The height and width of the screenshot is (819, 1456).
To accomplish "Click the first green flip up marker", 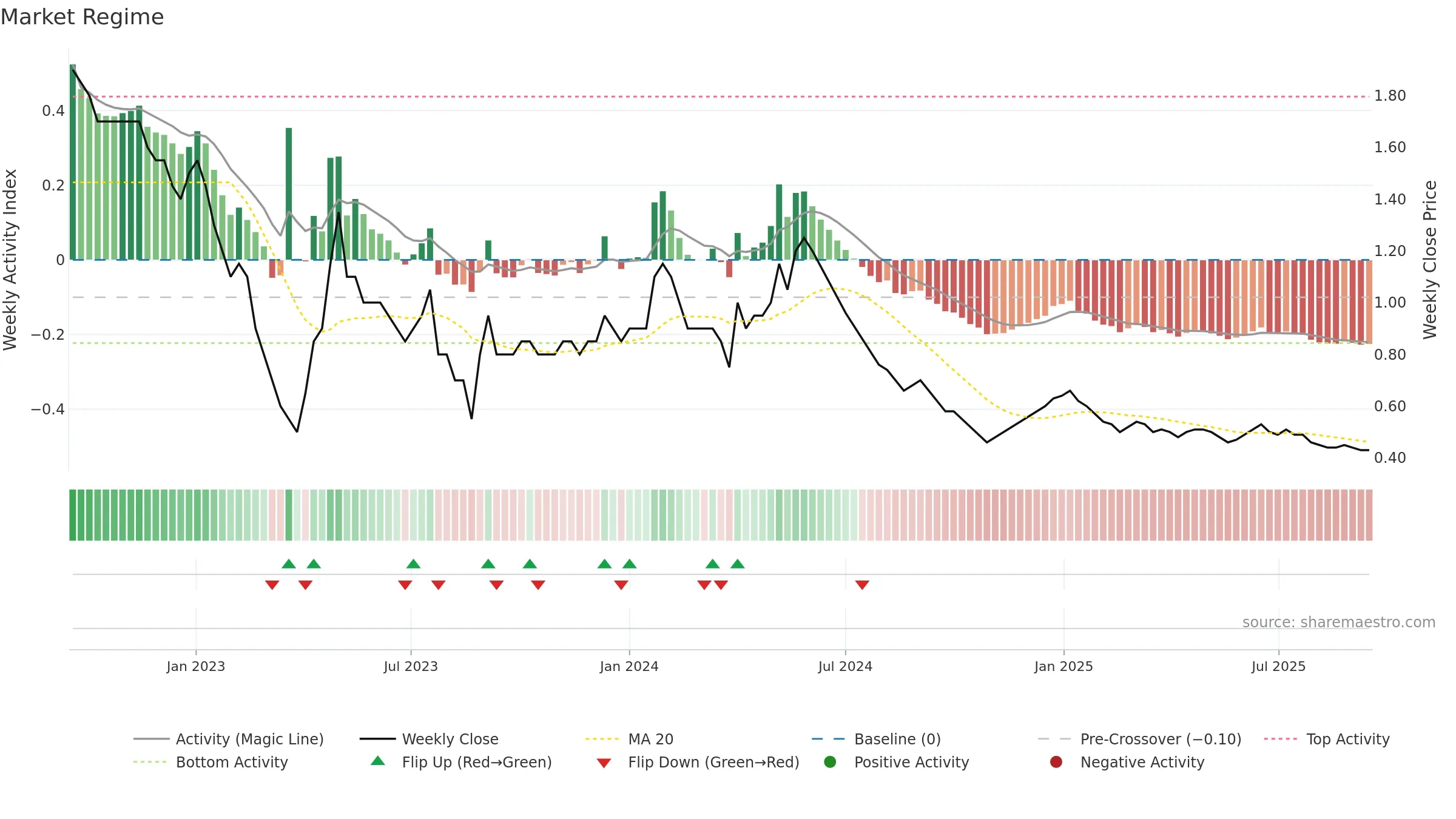I will tap(289, 564).
